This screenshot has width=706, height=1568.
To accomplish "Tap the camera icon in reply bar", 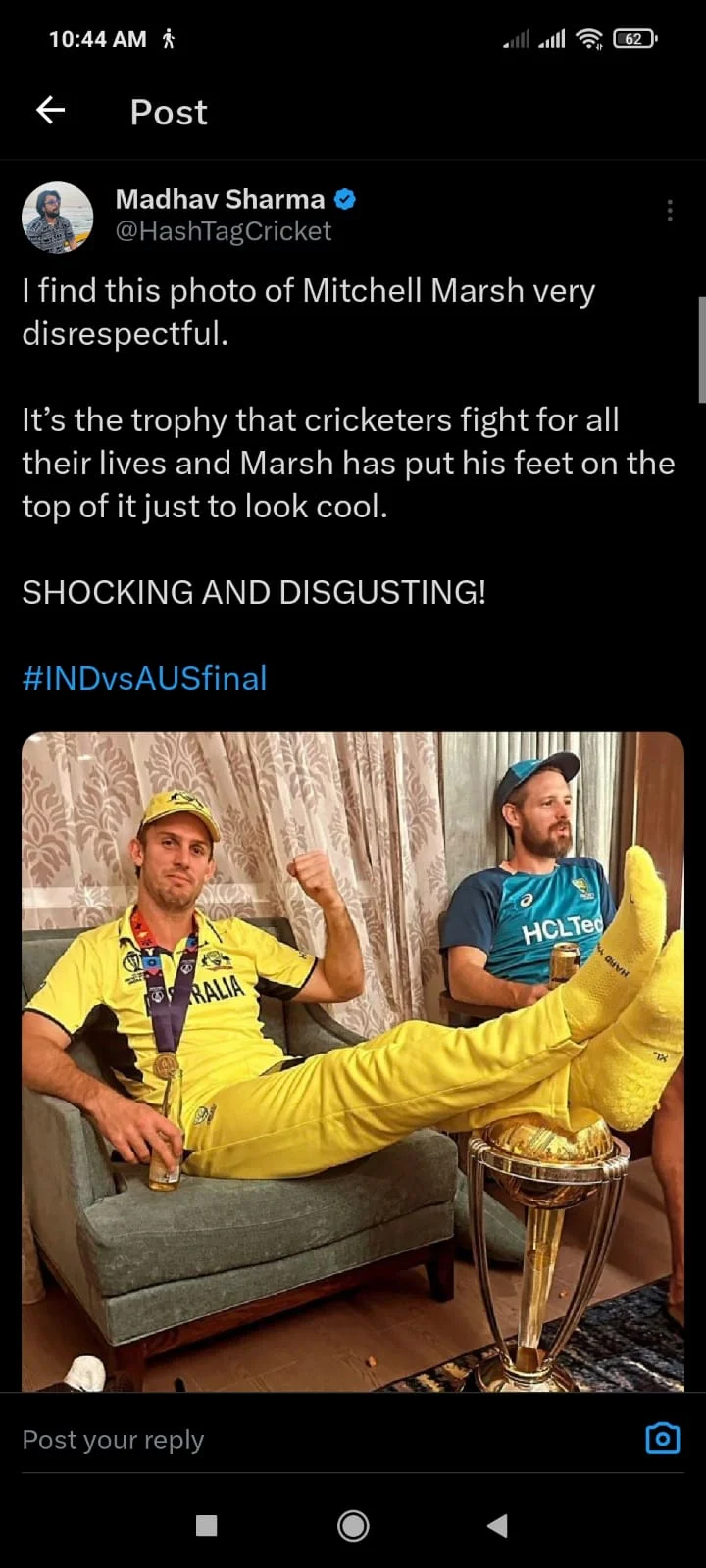I will click(x=663, y=1438).
